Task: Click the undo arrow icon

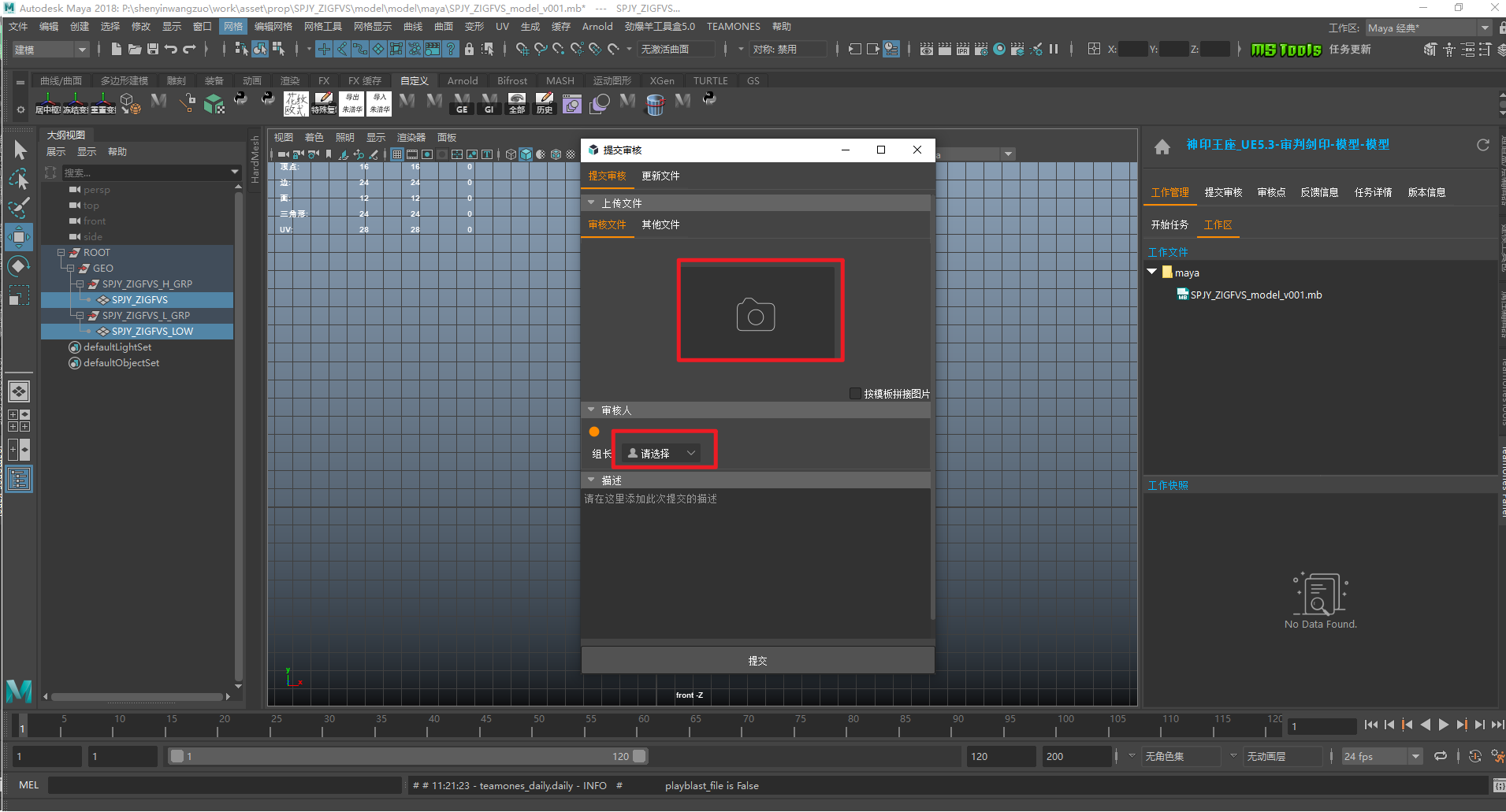Action: click(170, 49)
